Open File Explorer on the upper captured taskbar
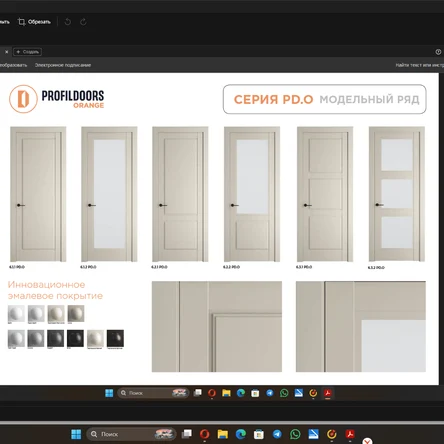Image resolution: width=444 pixels, height=444 pixels. [x=226, y=393]
